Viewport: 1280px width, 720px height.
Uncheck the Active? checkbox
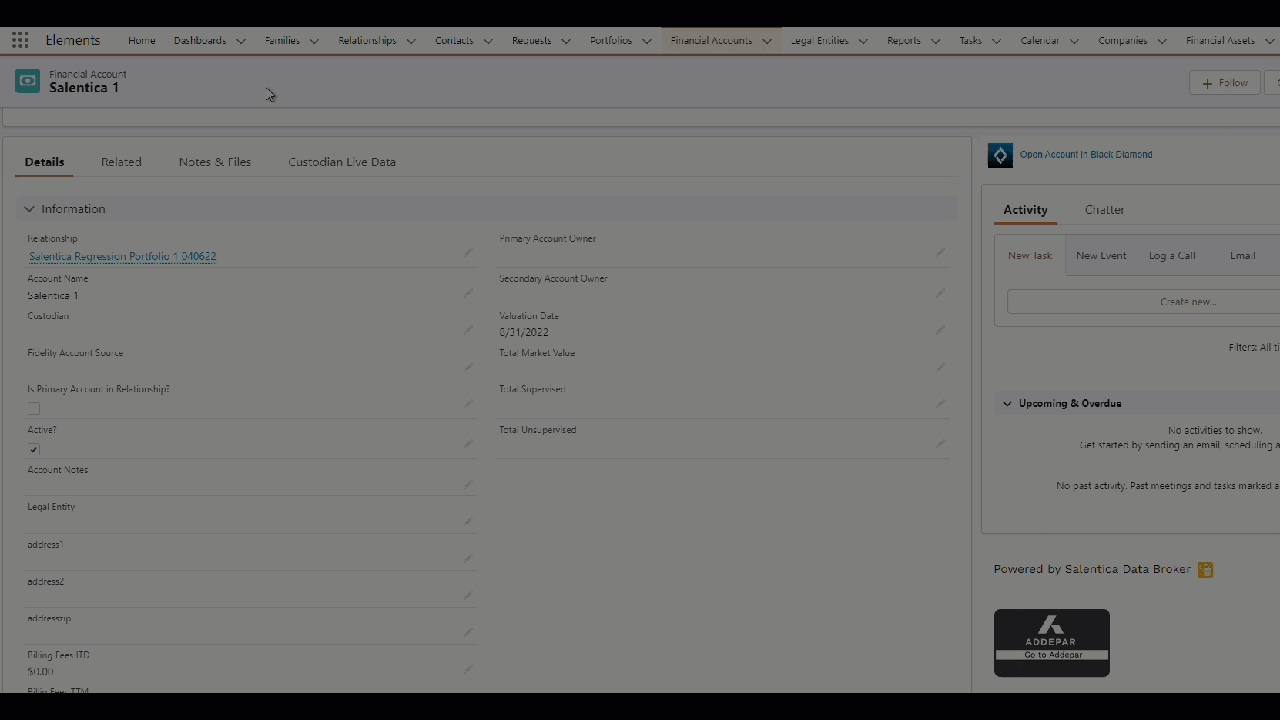[x=34, y=449]
